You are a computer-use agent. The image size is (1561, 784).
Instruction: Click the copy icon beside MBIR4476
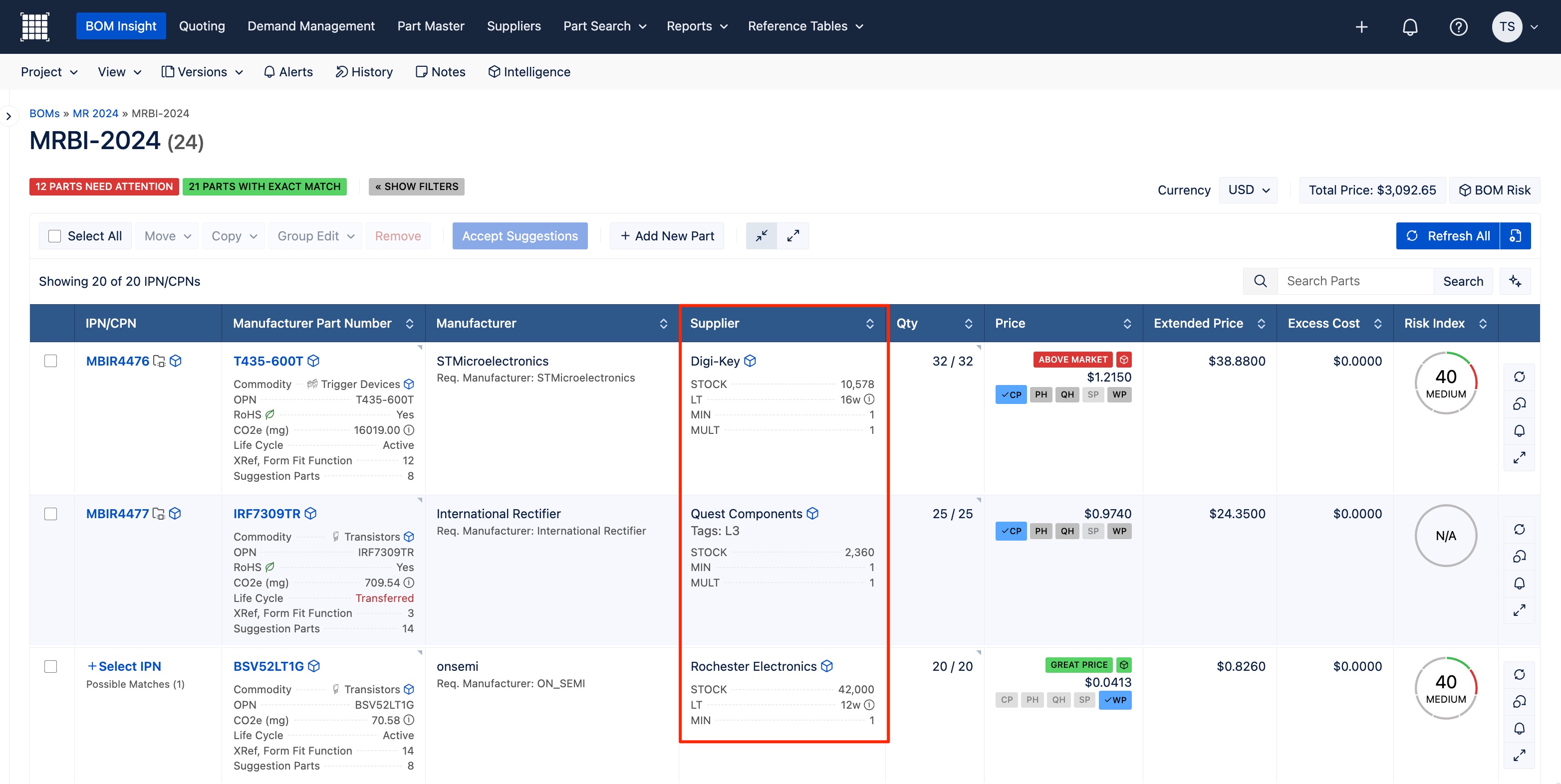[x=159, y=362]
